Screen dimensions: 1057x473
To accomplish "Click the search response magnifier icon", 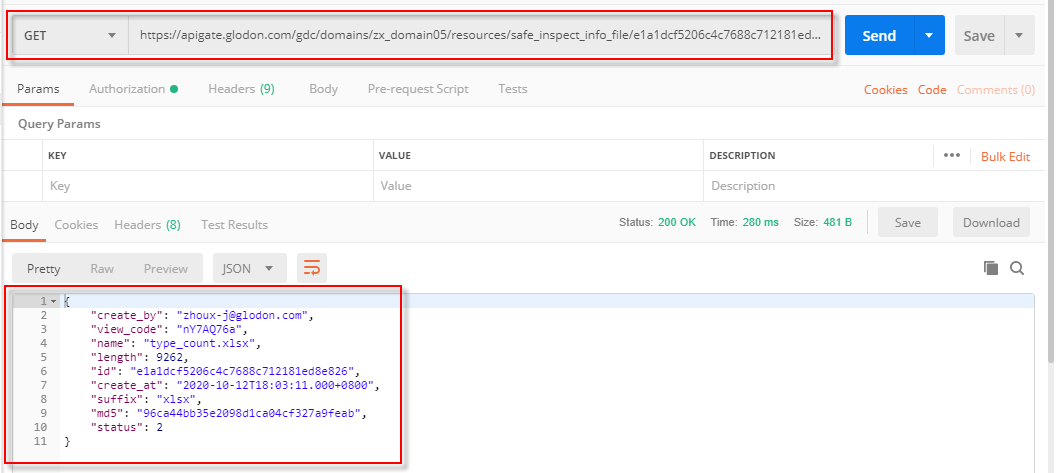I will point(1017,268).
